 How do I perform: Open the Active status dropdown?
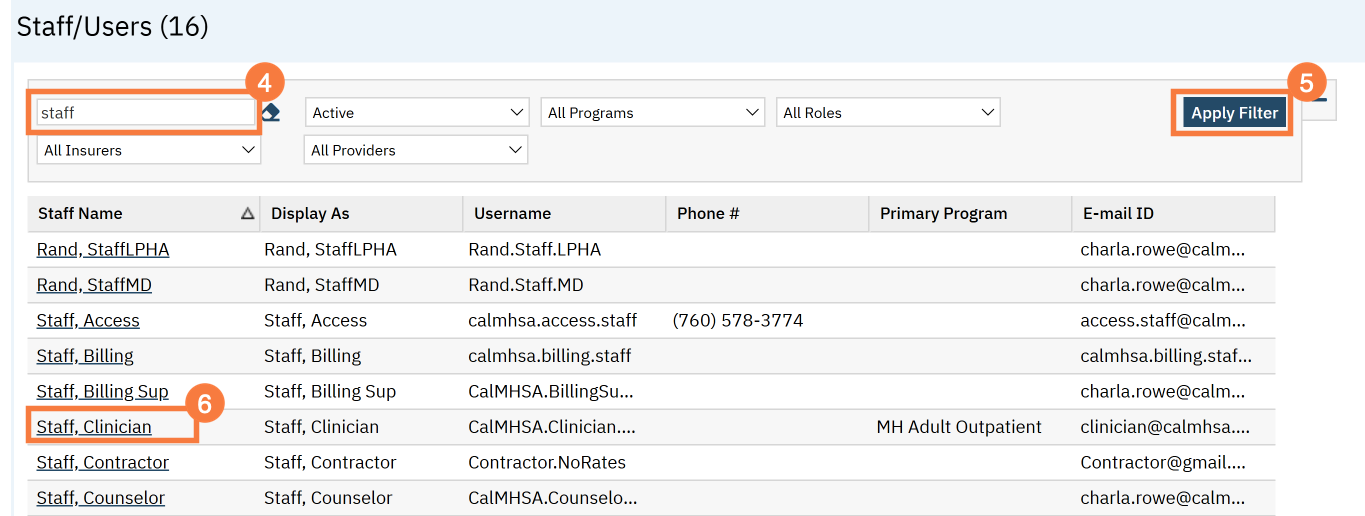[x=416, y=113]
